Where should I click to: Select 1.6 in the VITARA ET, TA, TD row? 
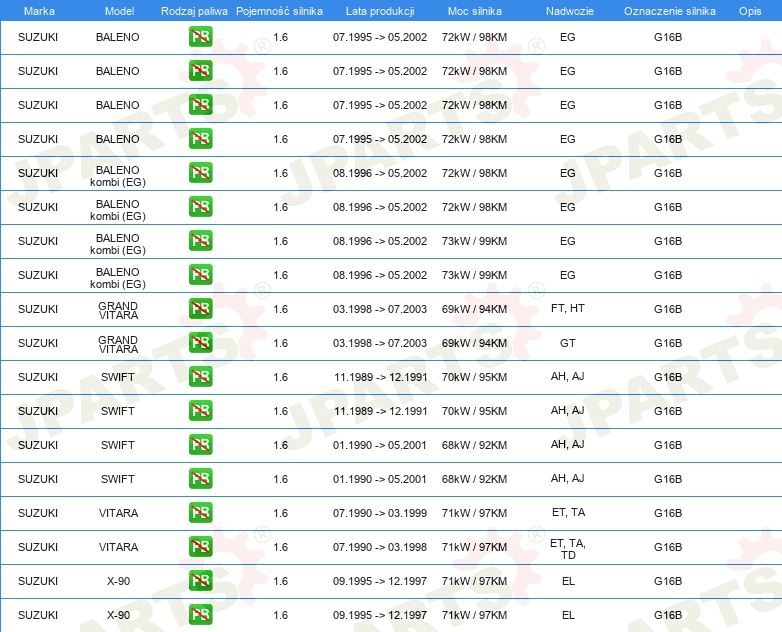click(280, 547)
